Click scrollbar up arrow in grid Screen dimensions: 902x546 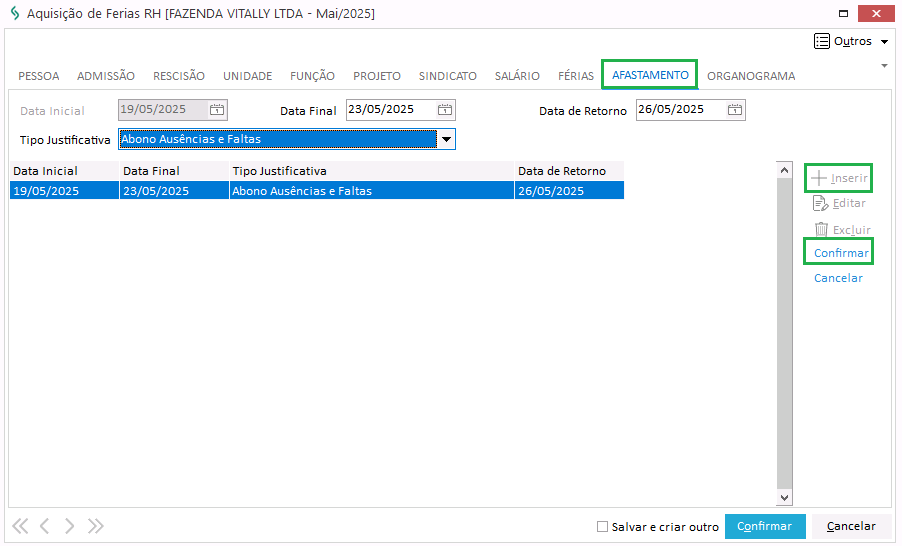click(784, 170)
